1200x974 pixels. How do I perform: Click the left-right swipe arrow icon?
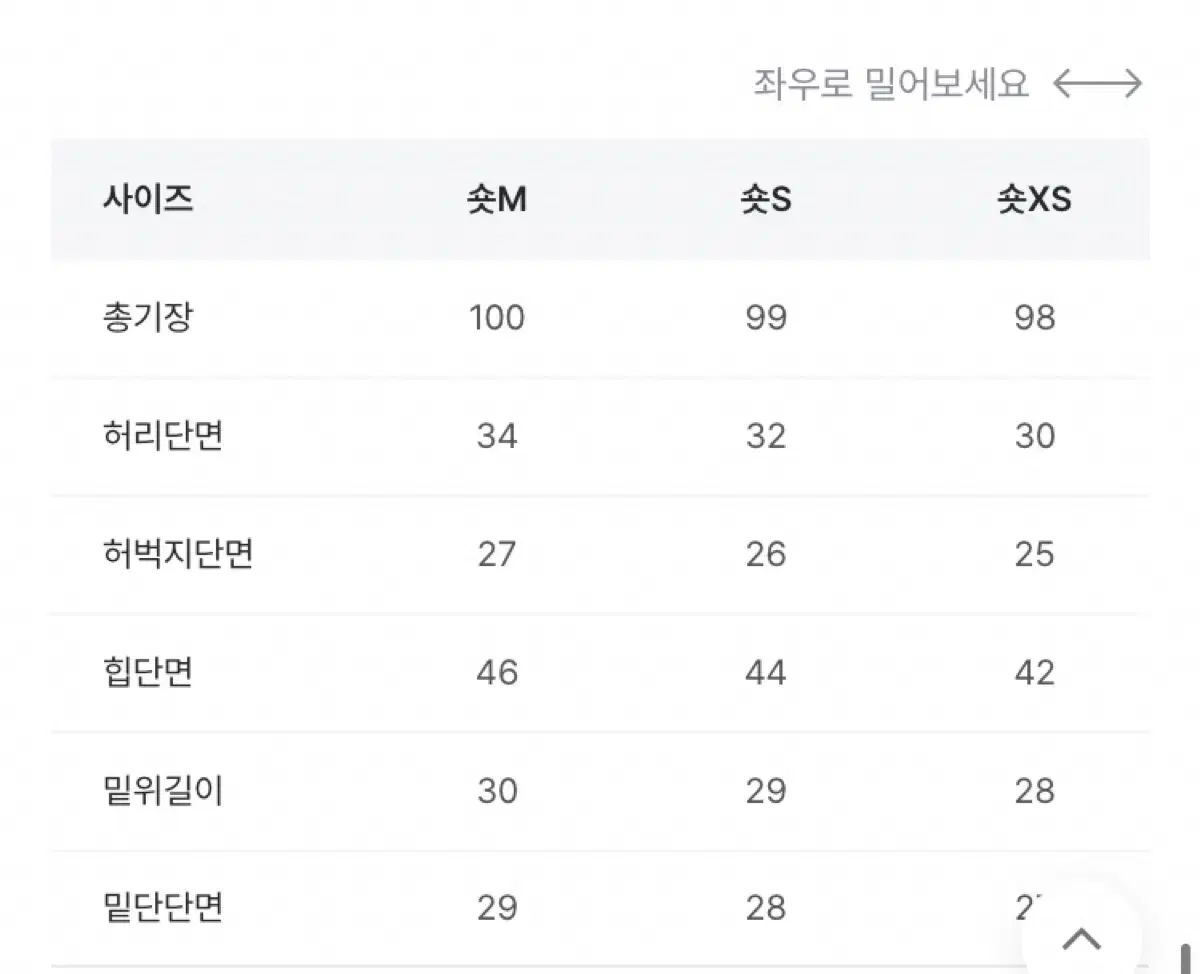1098,84
